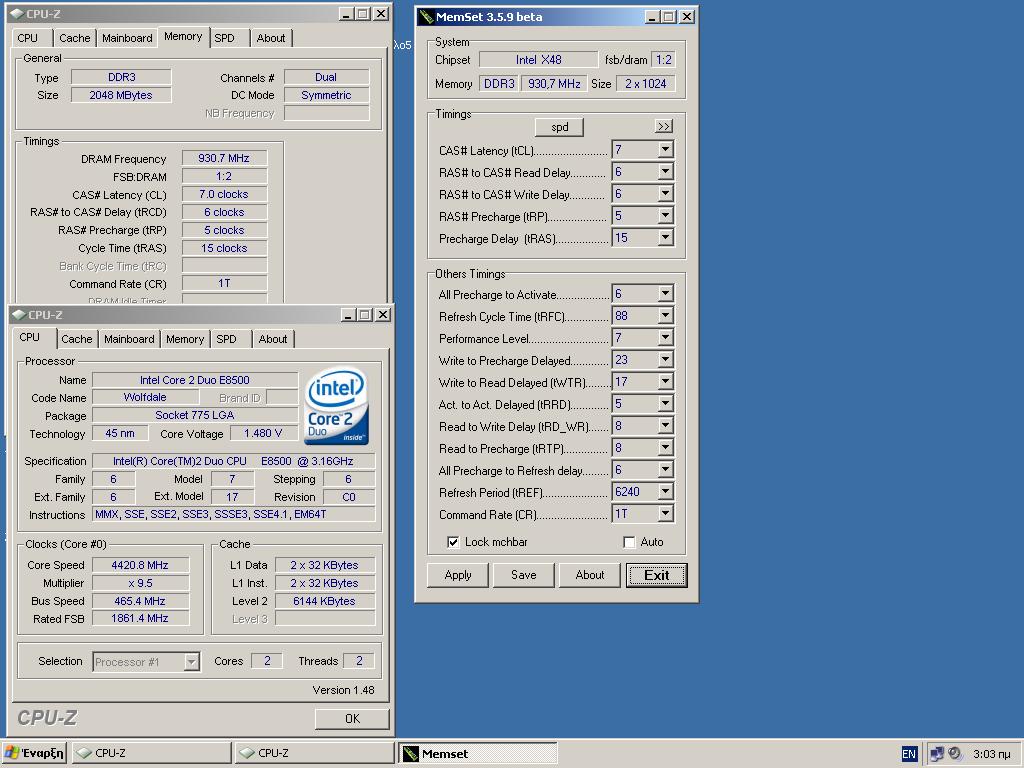Open the Start menu (Έναρξη)
This screenshot has height=768, width=1024.
[x=34, y=753]
